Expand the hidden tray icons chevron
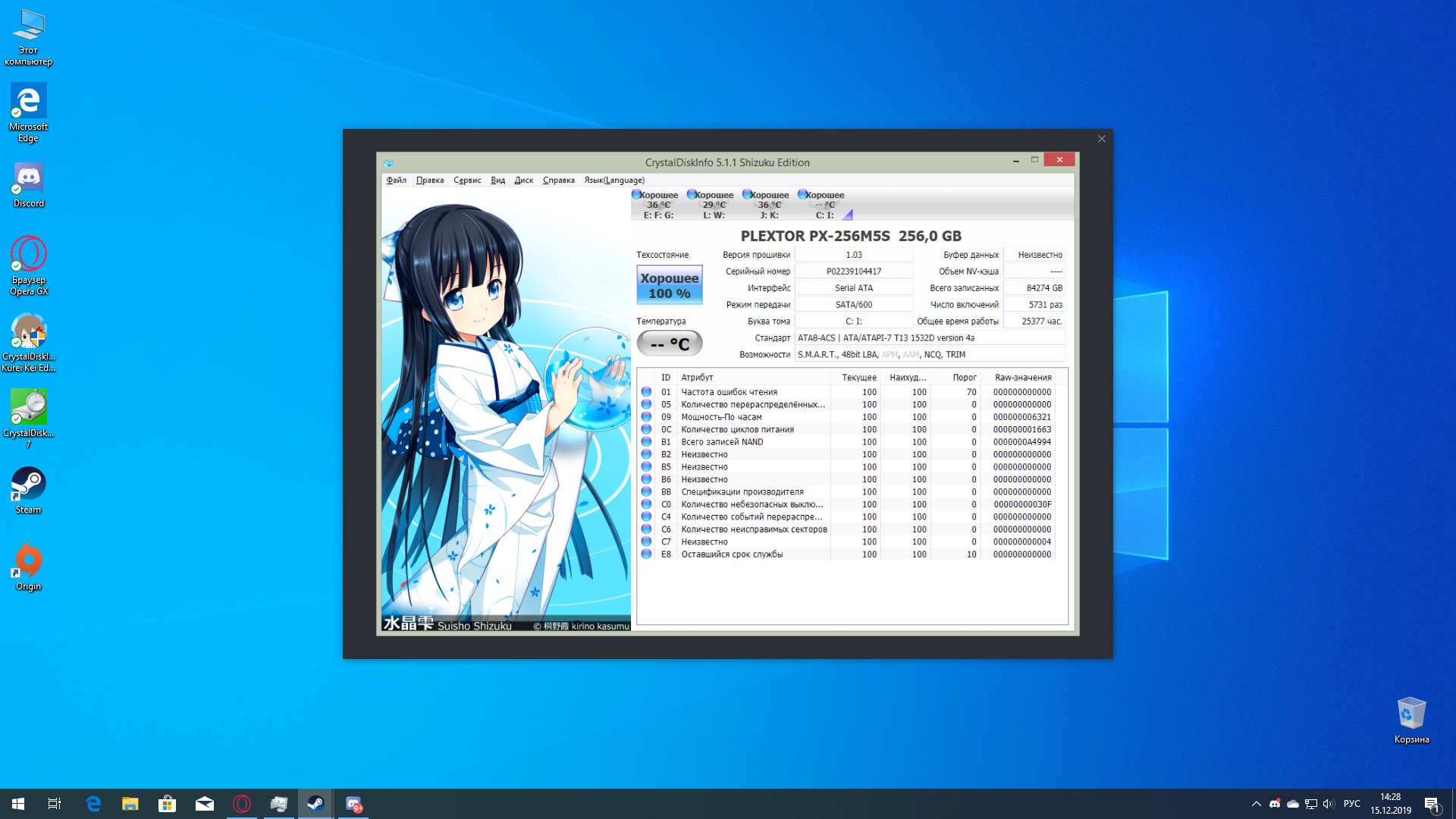 (x=1256, y=804)
